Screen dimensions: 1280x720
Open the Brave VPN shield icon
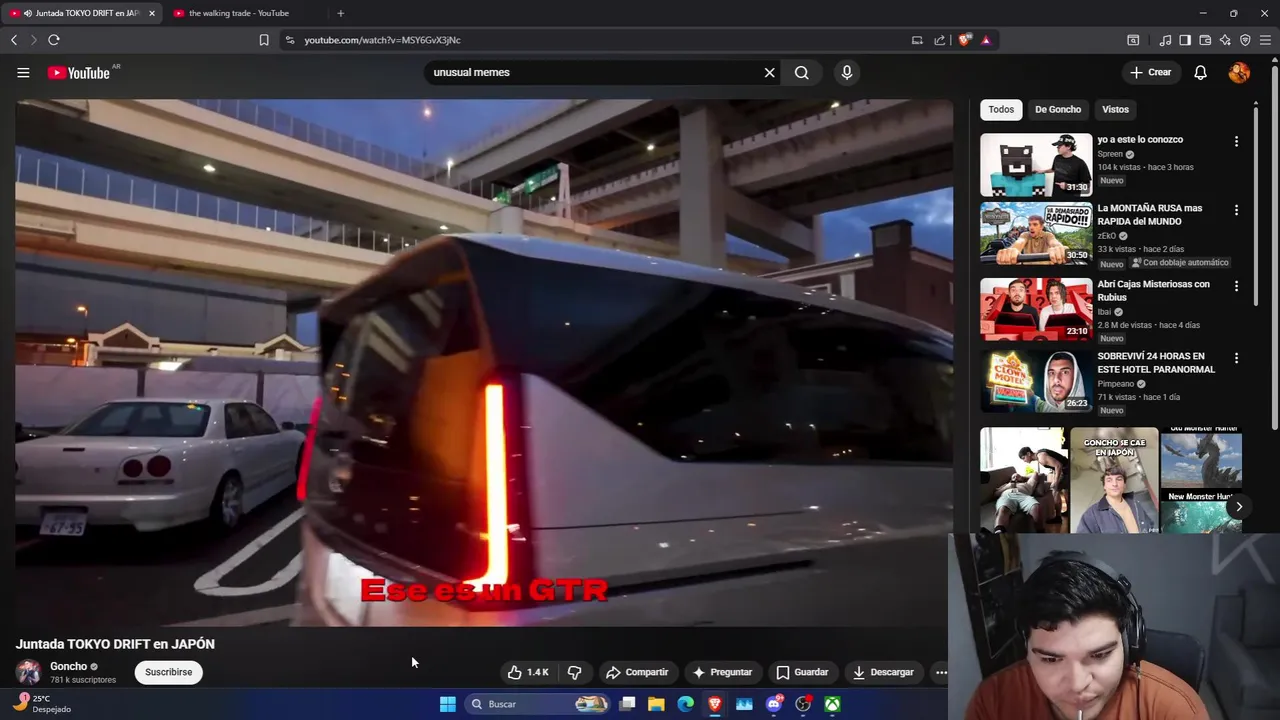(x=1245, y=40)
